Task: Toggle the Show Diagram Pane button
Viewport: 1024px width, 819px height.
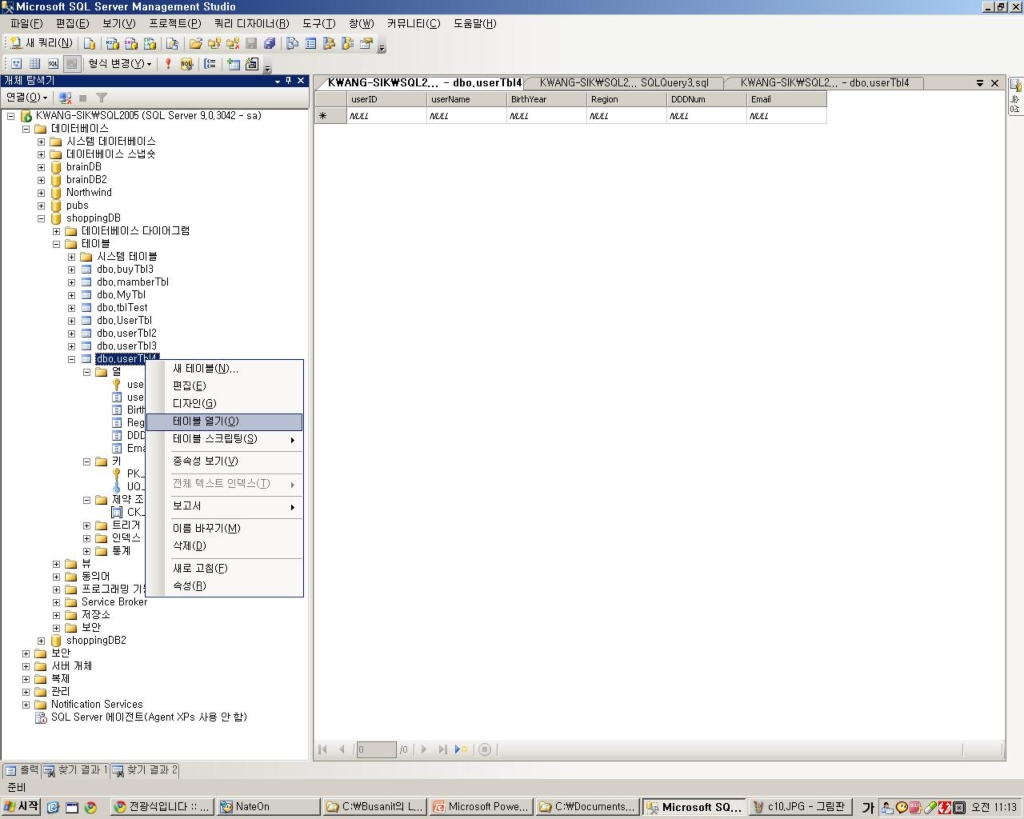Action: tap(16, 63)
